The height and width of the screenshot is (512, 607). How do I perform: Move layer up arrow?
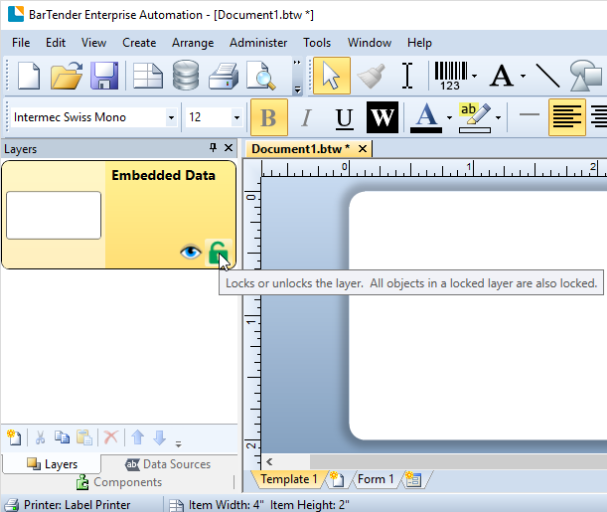[x=138, y=438]
